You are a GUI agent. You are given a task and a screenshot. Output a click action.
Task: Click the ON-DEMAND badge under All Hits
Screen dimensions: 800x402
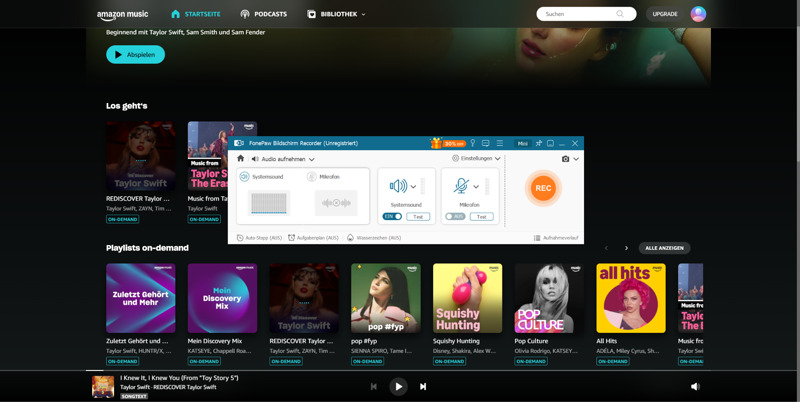pos(612,361)
